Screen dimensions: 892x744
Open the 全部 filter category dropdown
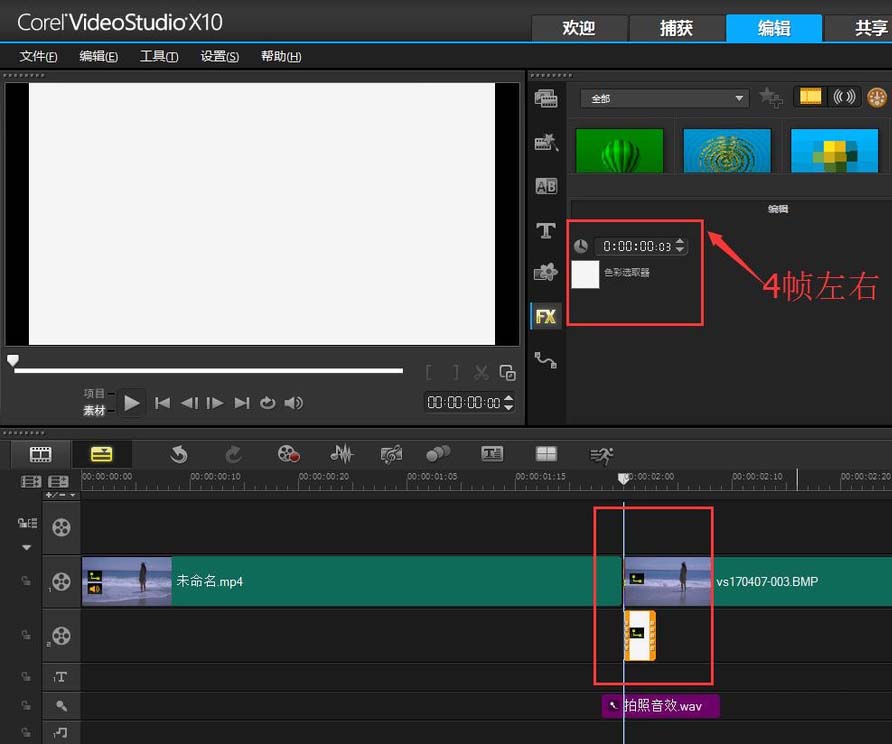(x=664, y=98)
